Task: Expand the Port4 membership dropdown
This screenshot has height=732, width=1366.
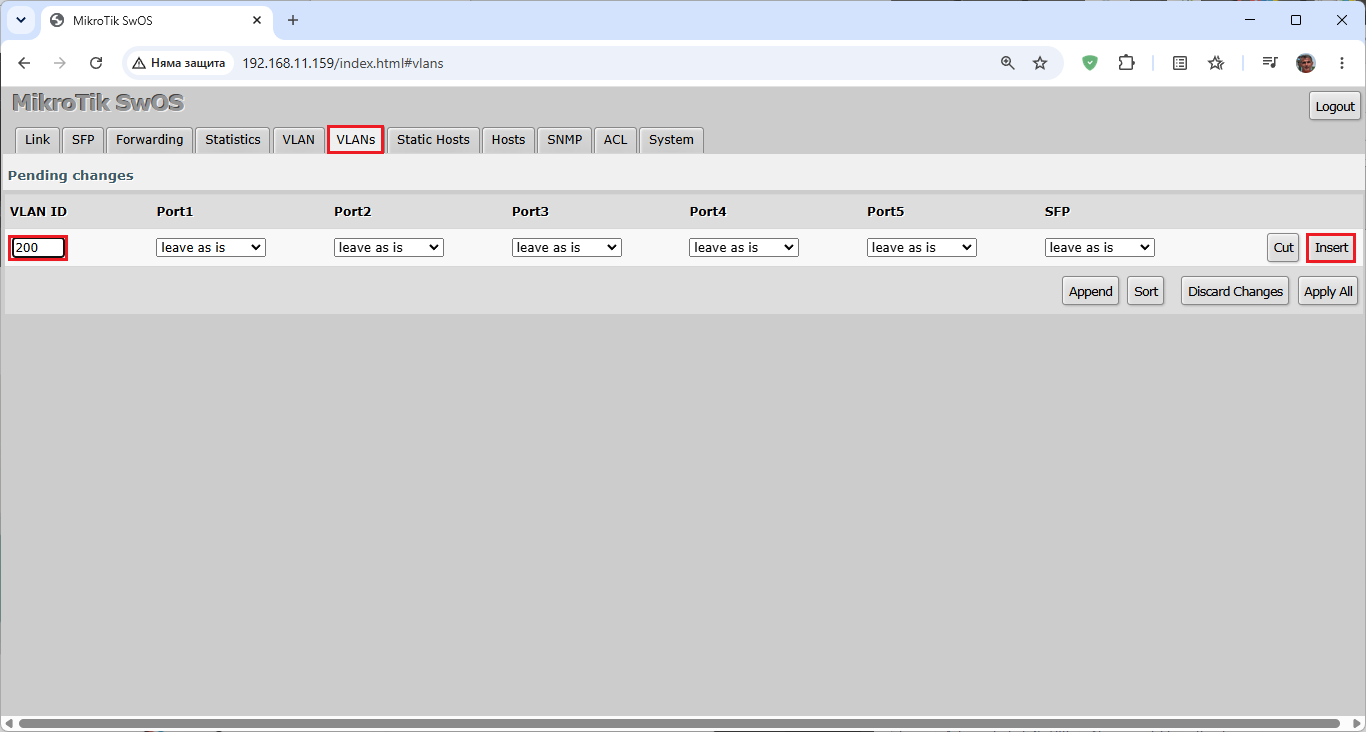Action: 744,247
